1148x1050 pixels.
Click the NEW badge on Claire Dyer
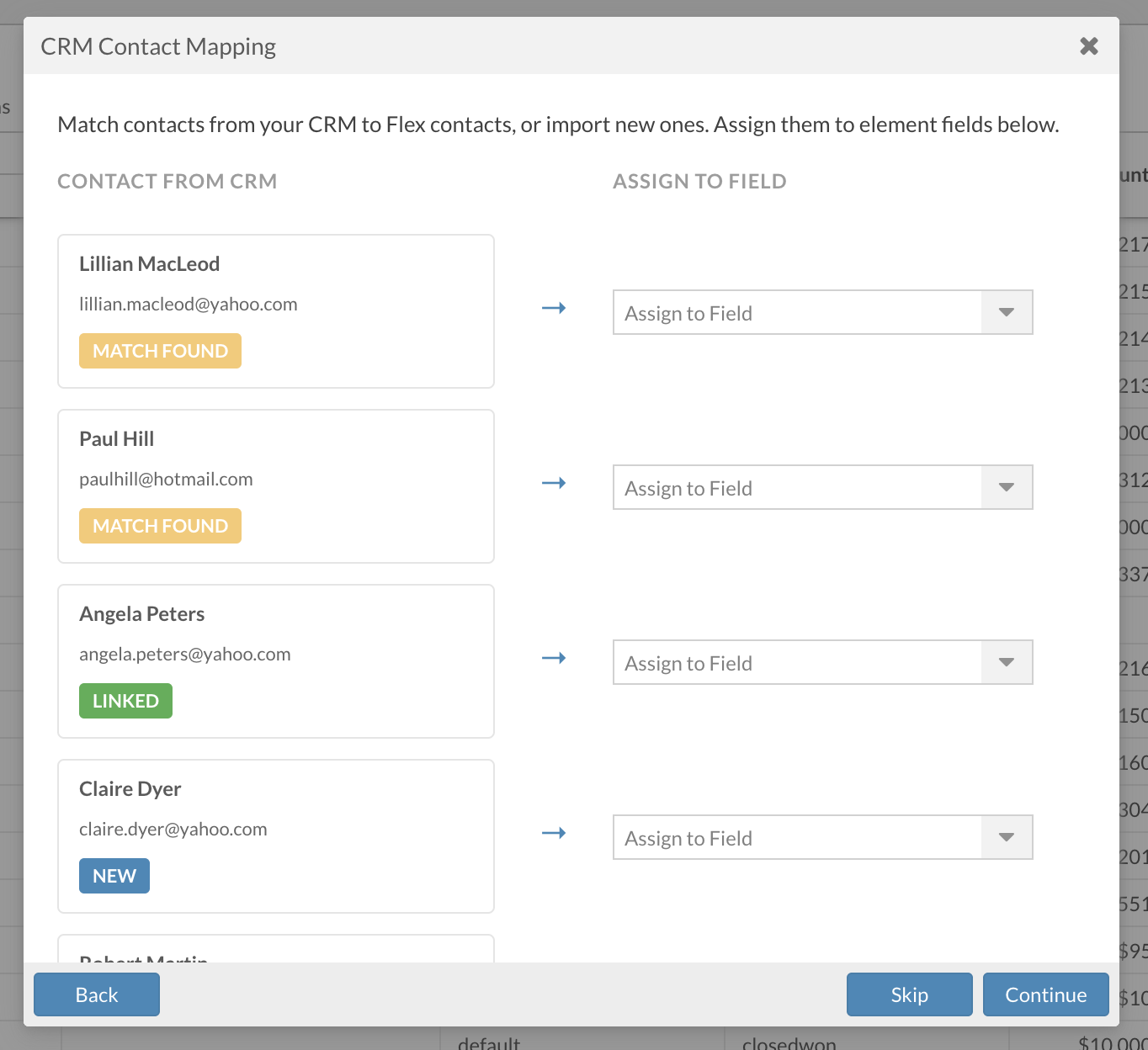tap(114, 876)
